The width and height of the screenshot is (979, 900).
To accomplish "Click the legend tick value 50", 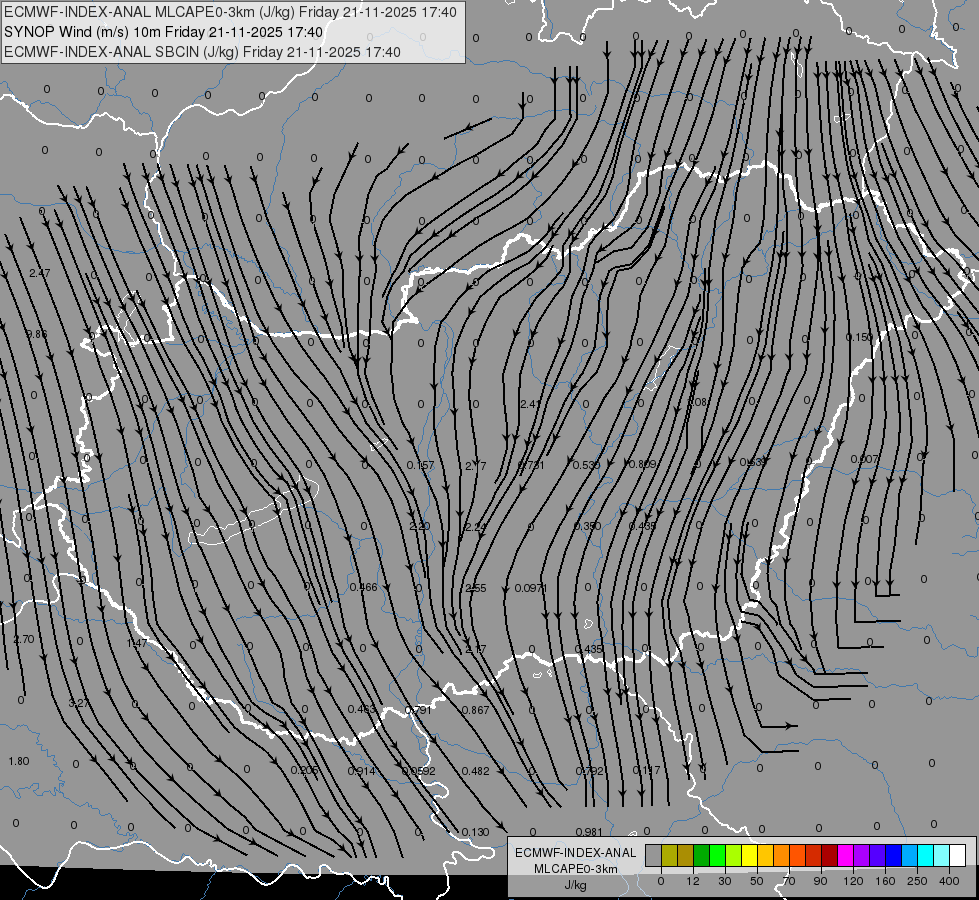I will point(756,881).
